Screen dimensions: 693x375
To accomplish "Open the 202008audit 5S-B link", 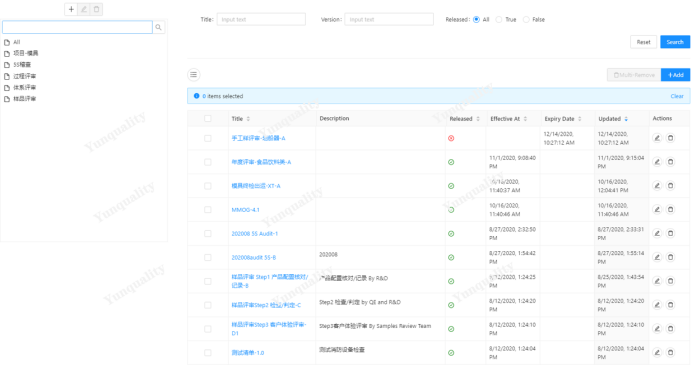I will click(x=254, y=257).
